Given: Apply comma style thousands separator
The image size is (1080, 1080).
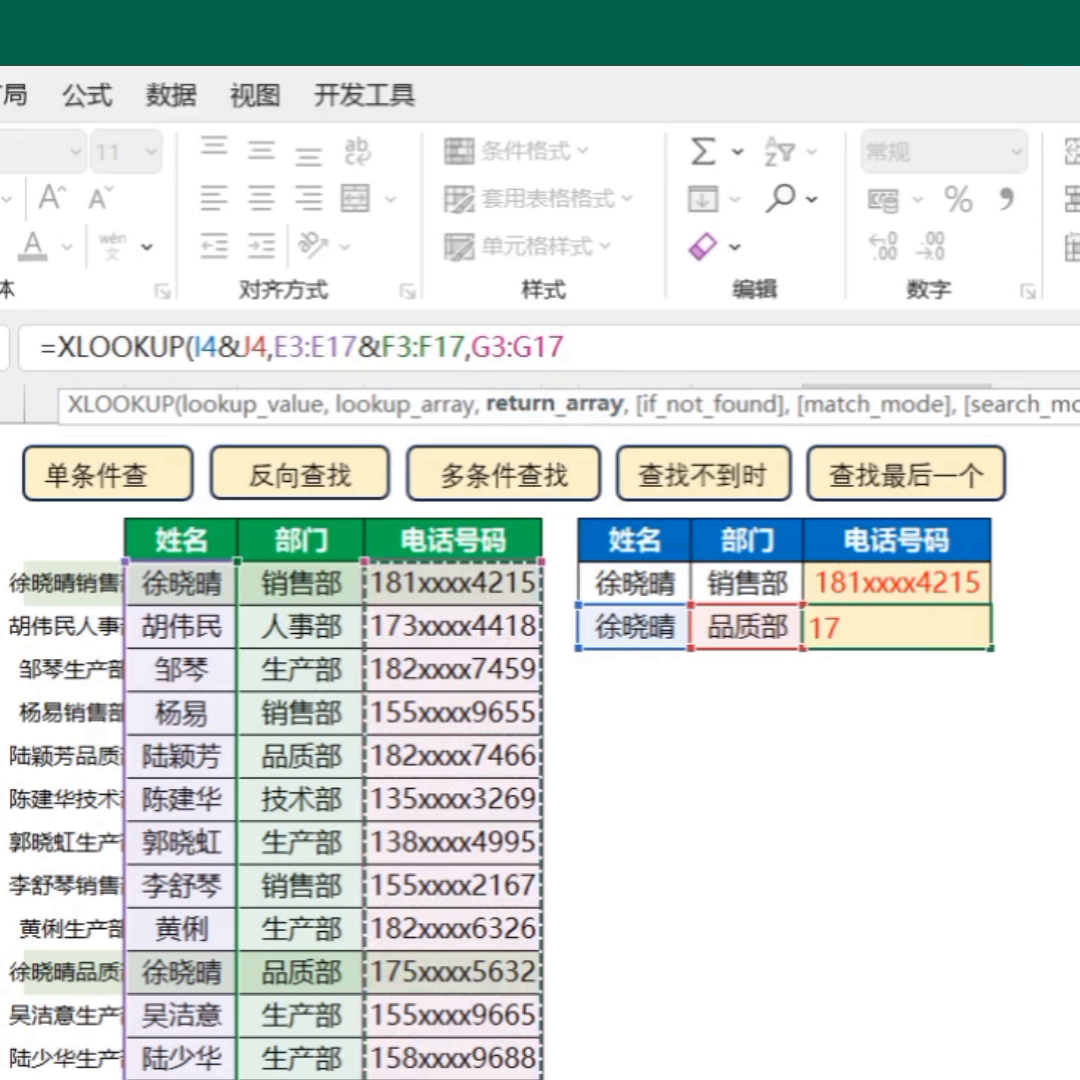Looking at the screenshot, I should [x=1006, y=199].
